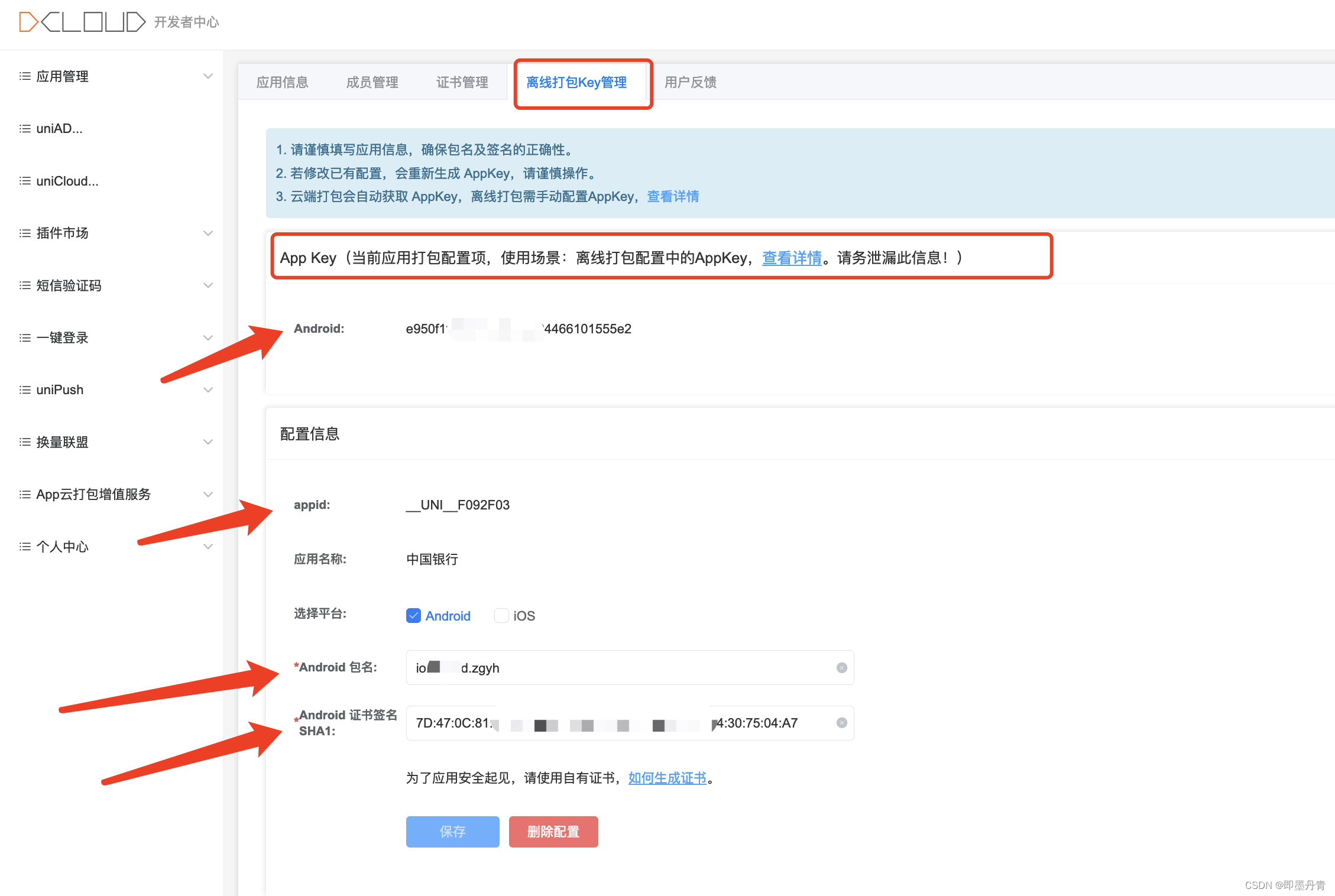1335x896 pixels.
Task: Expand the App云打包增值服务 chevron
Action: tap(208, 494)
